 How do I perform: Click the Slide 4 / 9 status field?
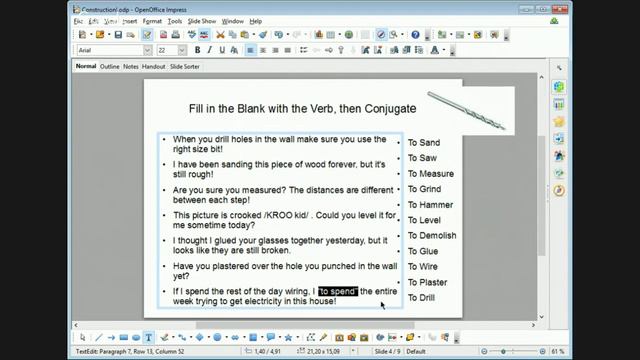[x=387, y=351]
